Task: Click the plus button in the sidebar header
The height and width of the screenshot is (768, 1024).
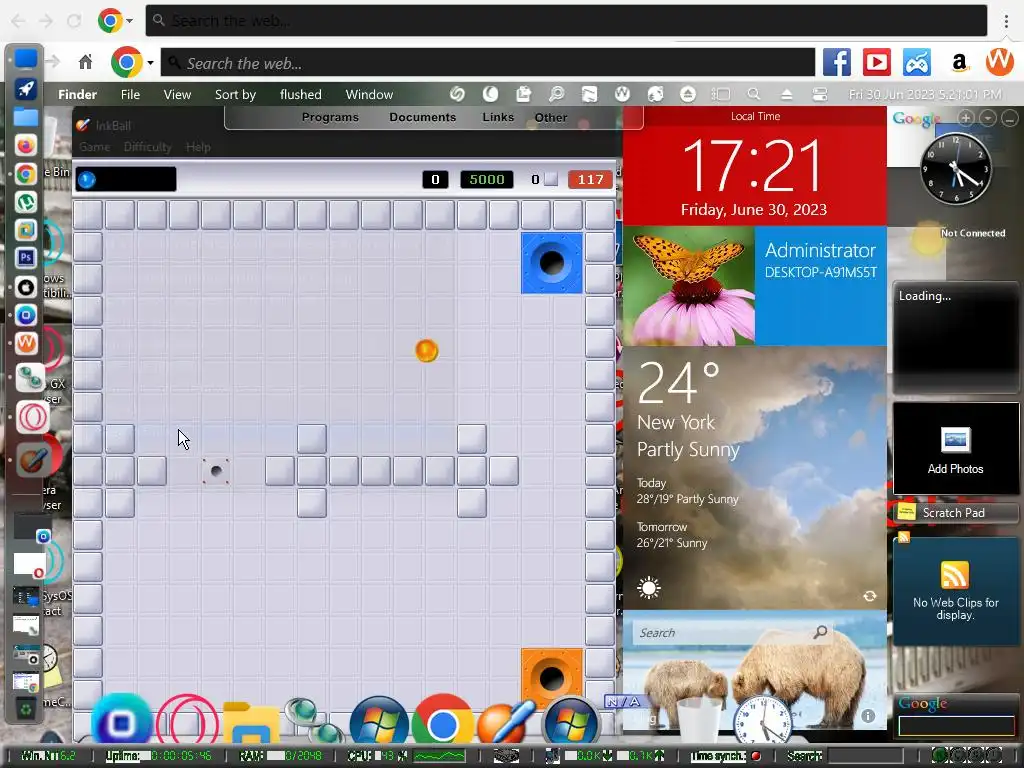Action: 966,118
